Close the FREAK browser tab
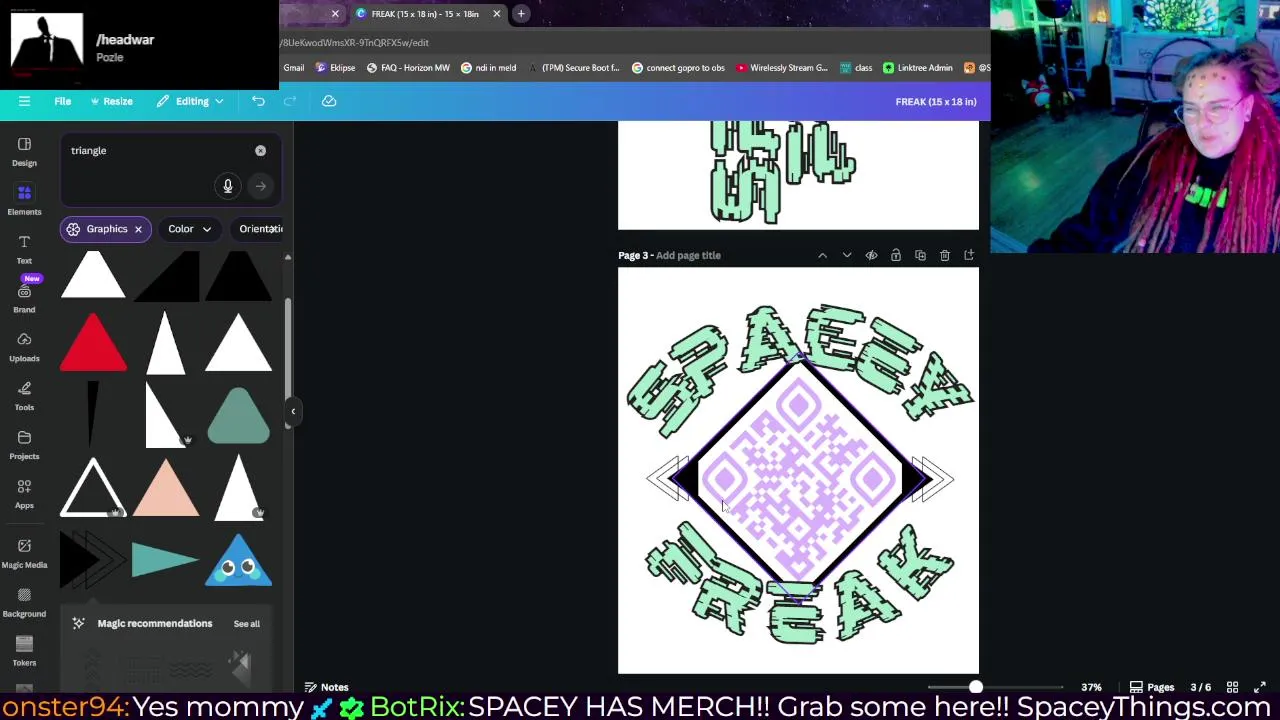1280x720 pixels. [x=496, y=14]
